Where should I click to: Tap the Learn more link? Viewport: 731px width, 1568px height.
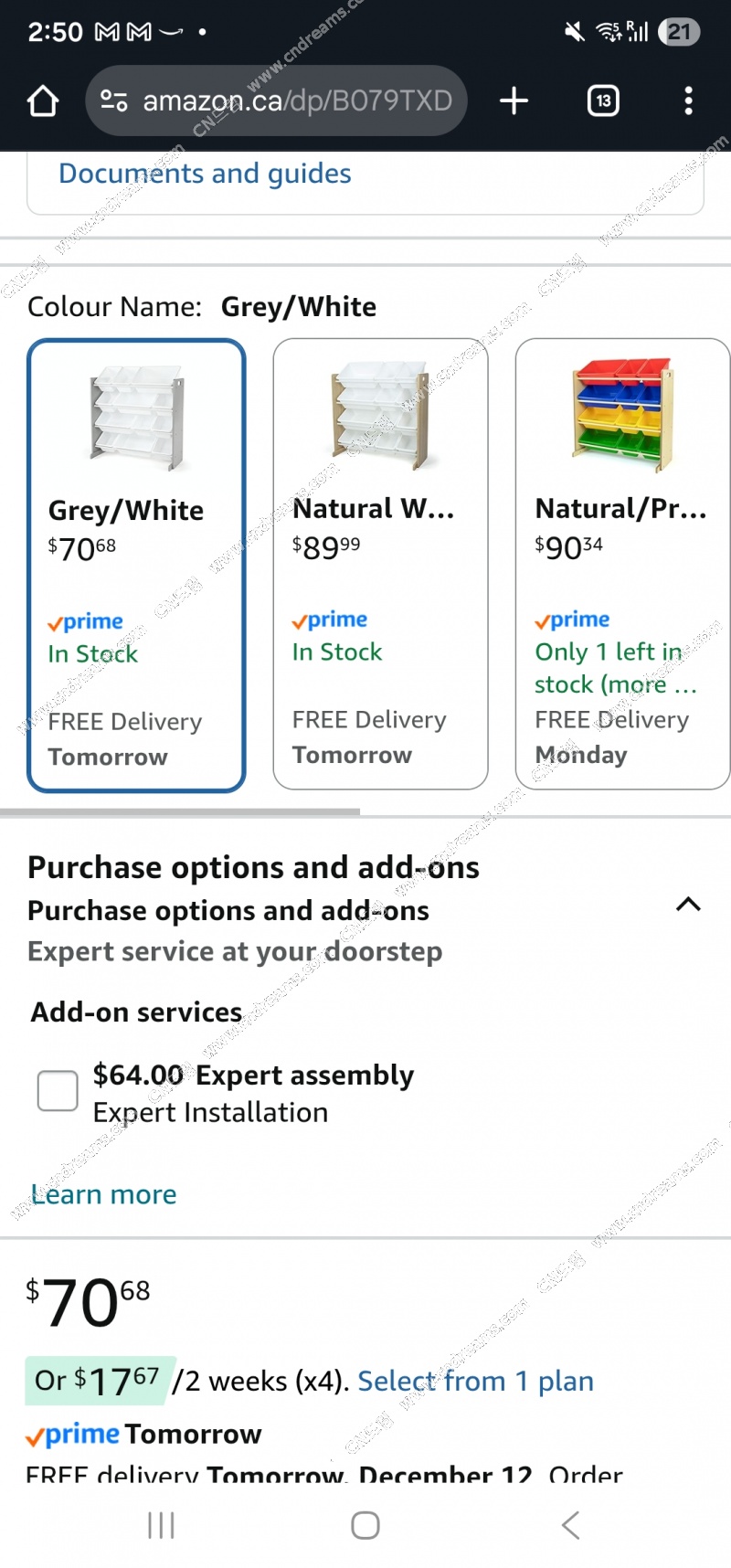104,1194
